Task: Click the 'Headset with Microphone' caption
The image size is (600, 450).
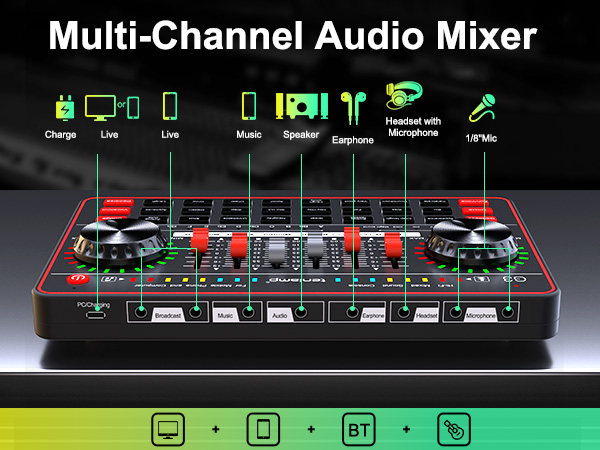Action: (413, 127)
